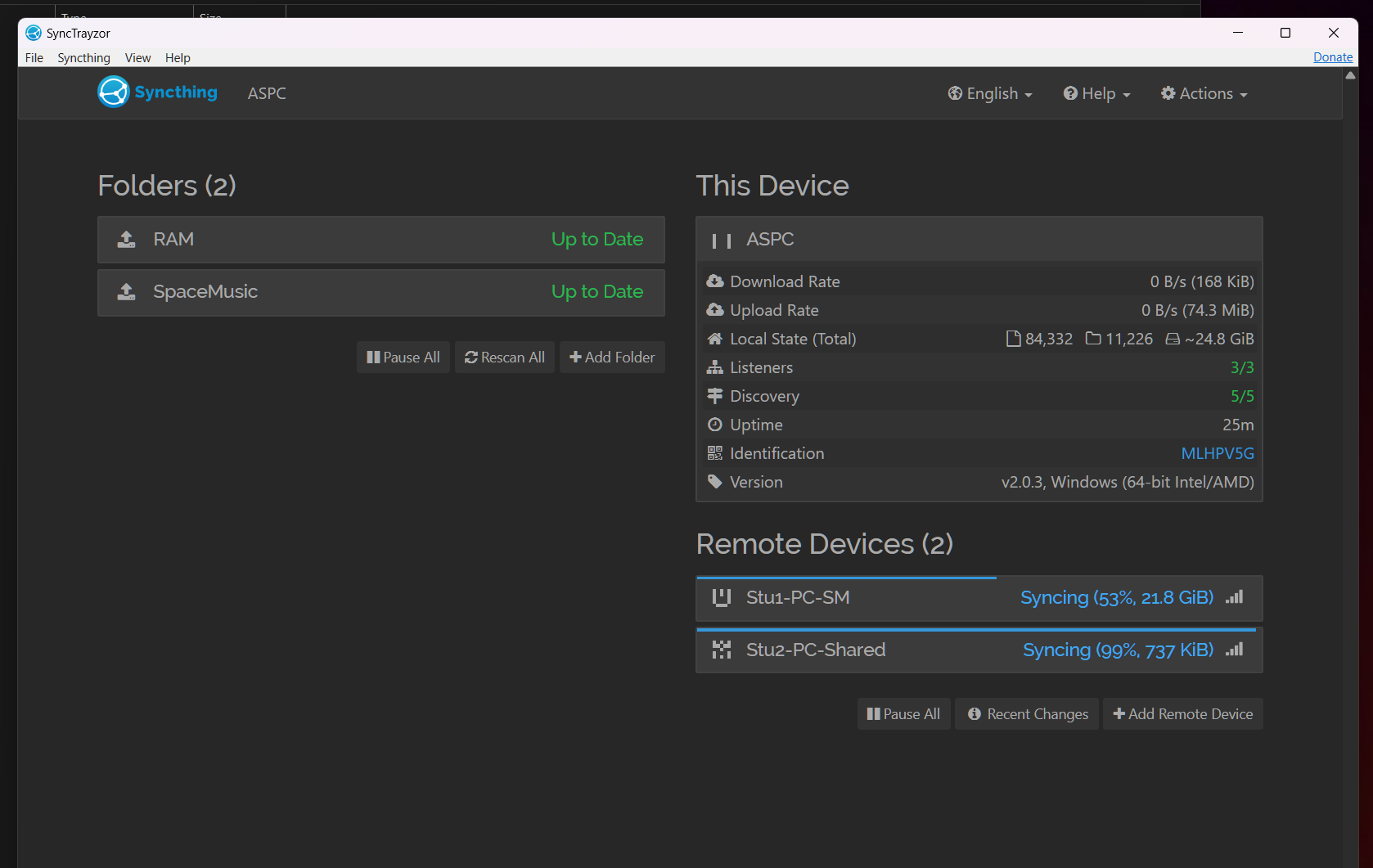This screenshot has height=868, width=1373.
Task: Click the Uptime clock icon
Action: tap(715, 425)
